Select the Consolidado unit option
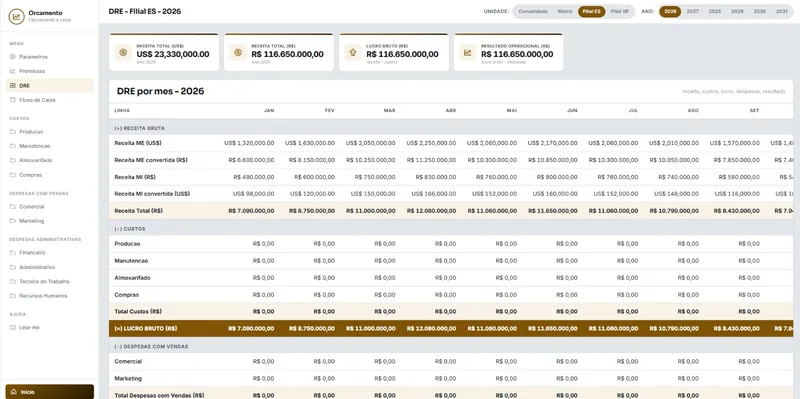Image resolution: width=800 pixels, height=399 pixels. [533, 11]
